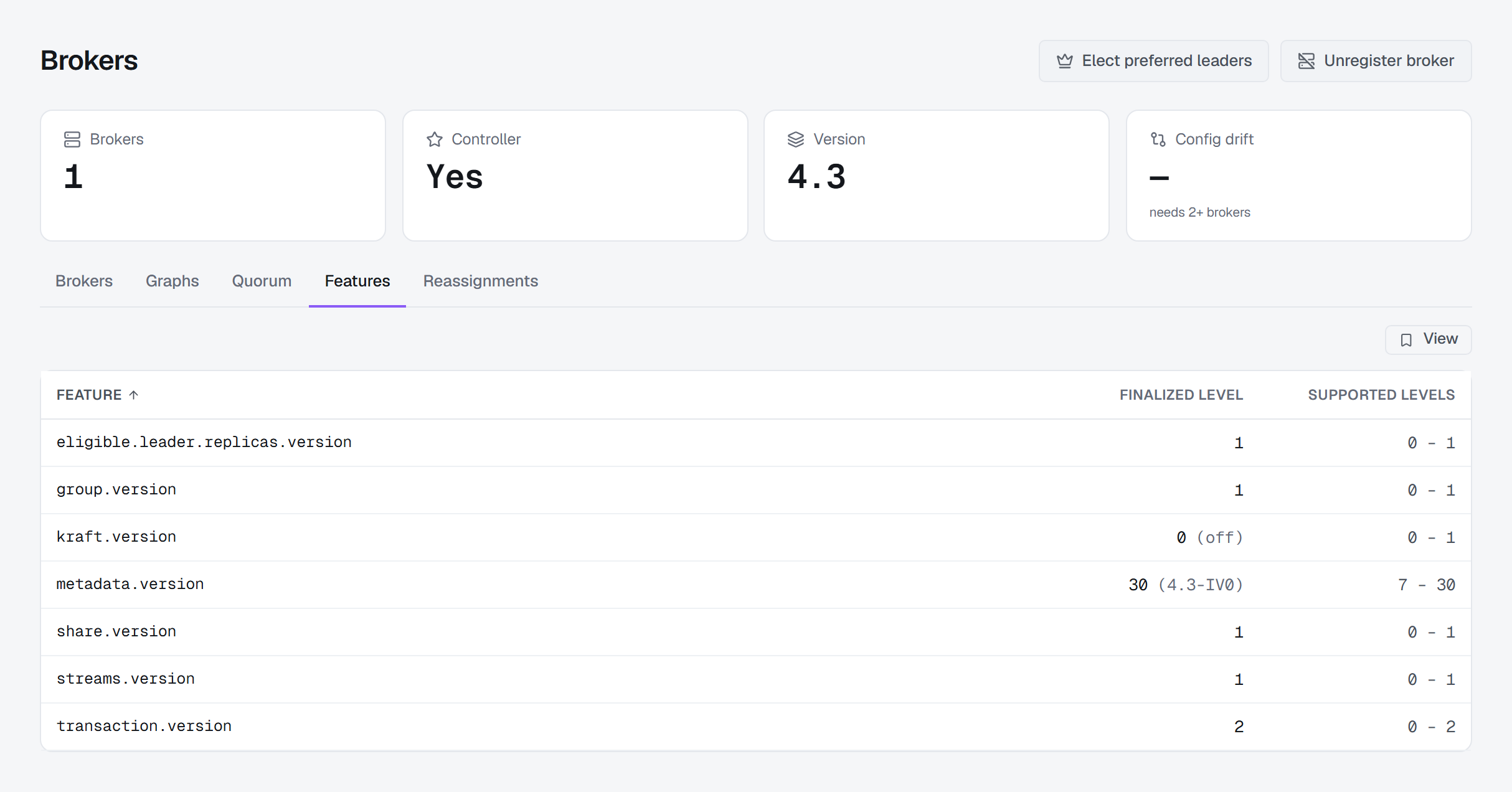Viewport: 1512px width, 792px height.
Task: Click supported levels for streams.version row
Action: click(1431, 679)
